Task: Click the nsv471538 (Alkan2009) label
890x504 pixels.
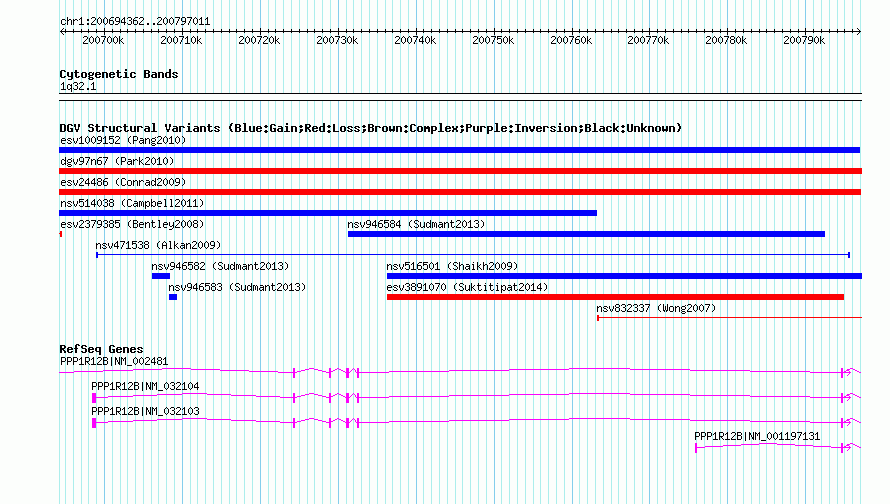Action: point(158,245)
